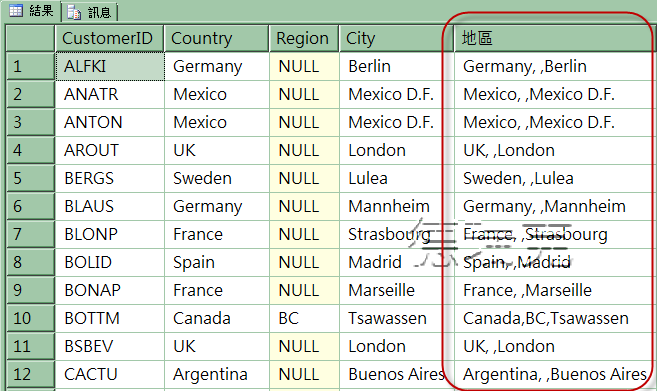This screenshot has width=657, height=391.
Task: Select row header number 9
Action: [30, 290]
